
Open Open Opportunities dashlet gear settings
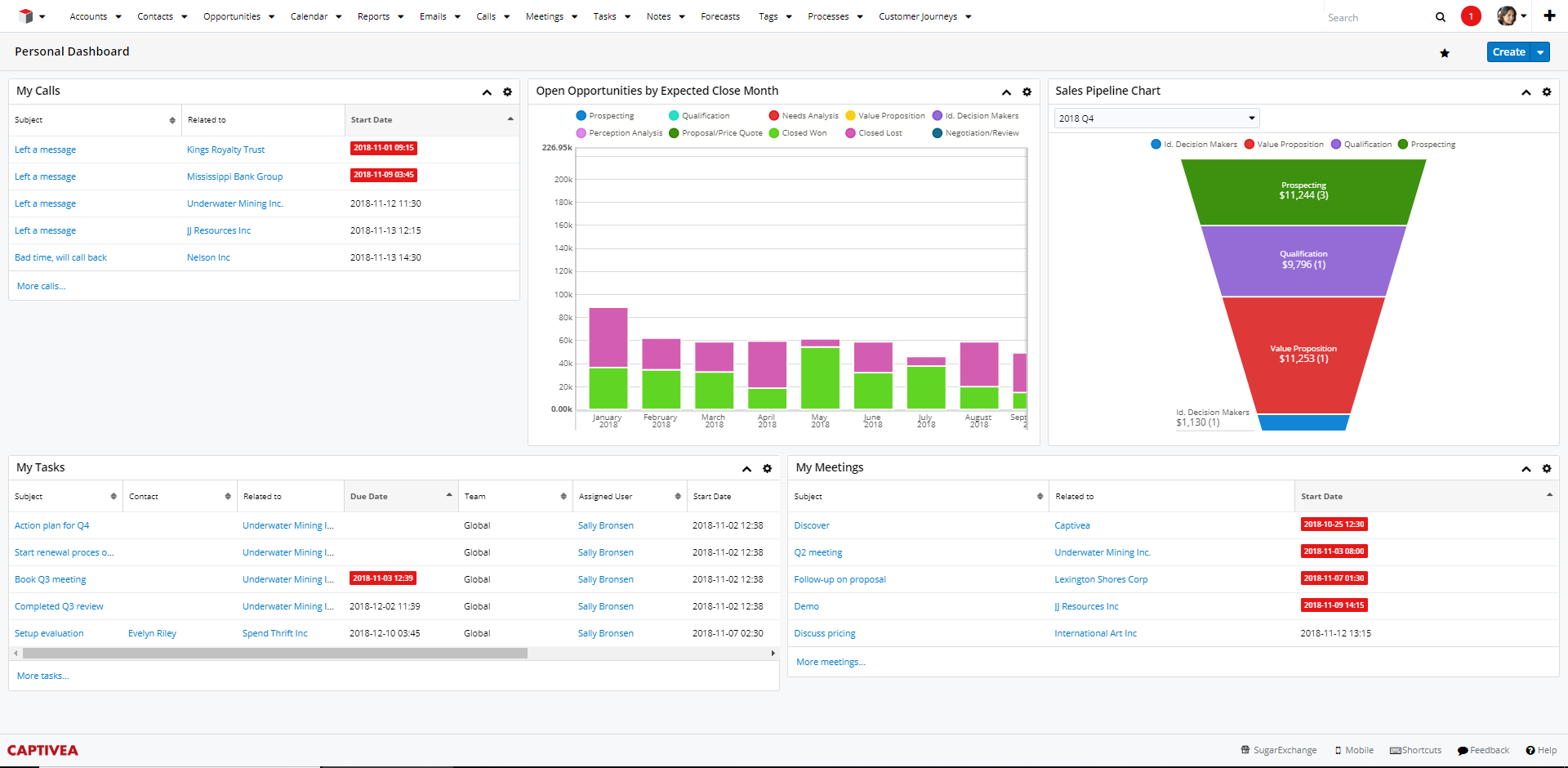coord(1027,92)
